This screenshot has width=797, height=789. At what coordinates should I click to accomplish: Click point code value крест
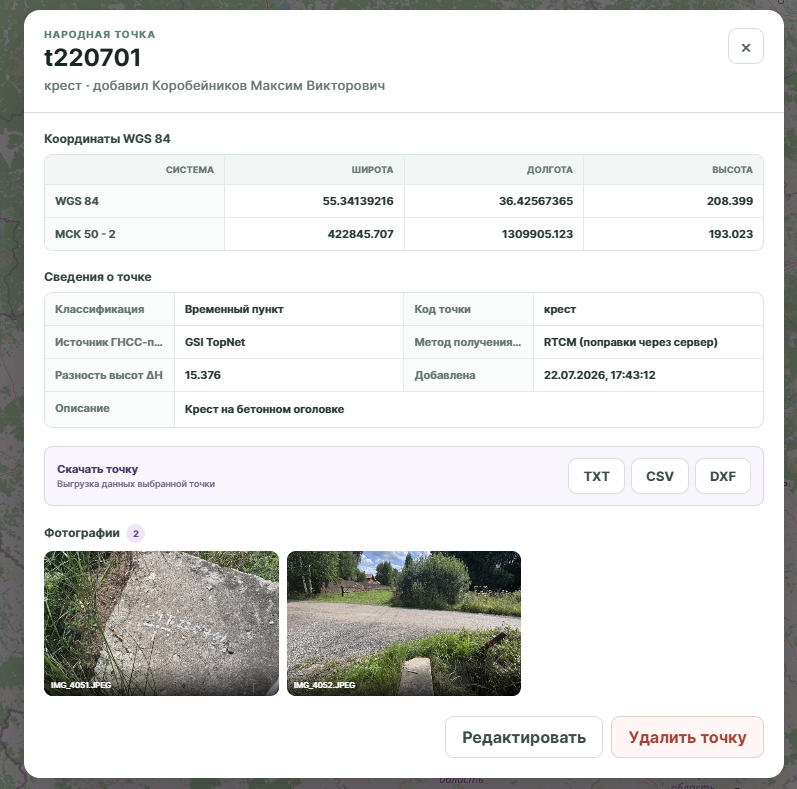(560, 309)
